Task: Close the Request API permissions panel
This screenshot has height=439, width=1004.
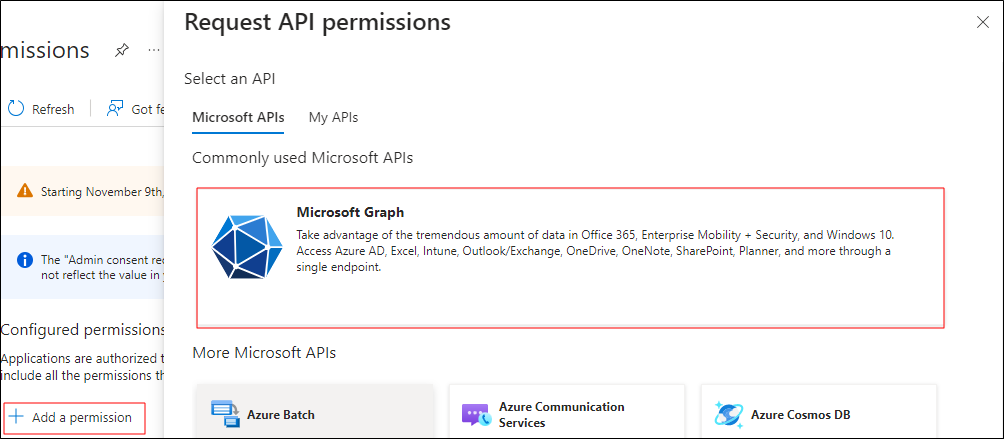Action: [x=982, y=22]
